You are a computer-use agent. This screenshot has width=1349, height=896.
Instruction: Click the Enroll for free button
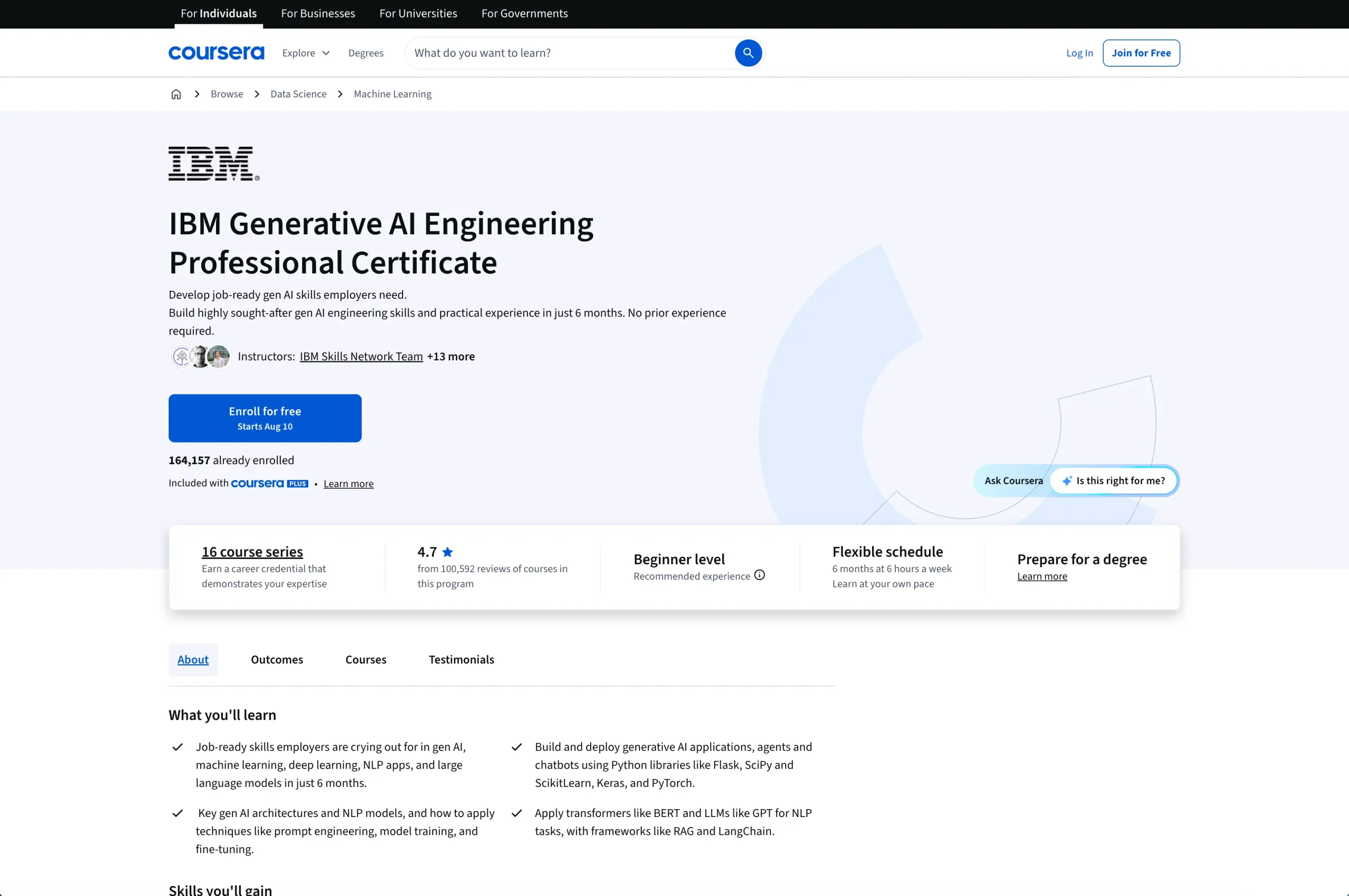pyautogui.click(x=265, y=418)
